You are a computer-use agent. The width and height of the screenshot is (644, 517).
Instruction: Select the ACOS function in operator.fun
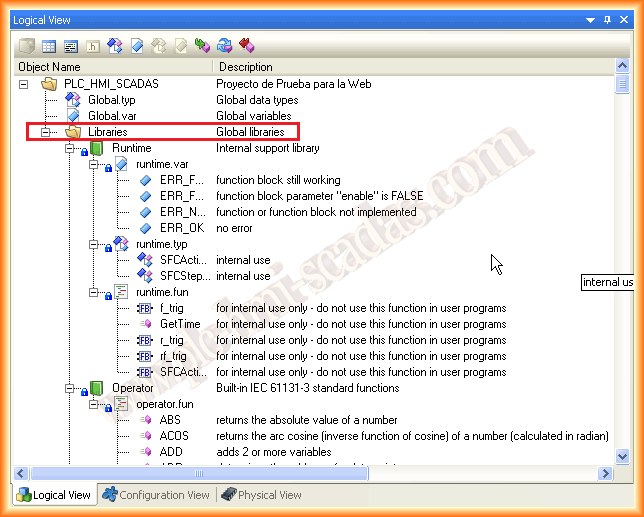[x=174, y=436]
